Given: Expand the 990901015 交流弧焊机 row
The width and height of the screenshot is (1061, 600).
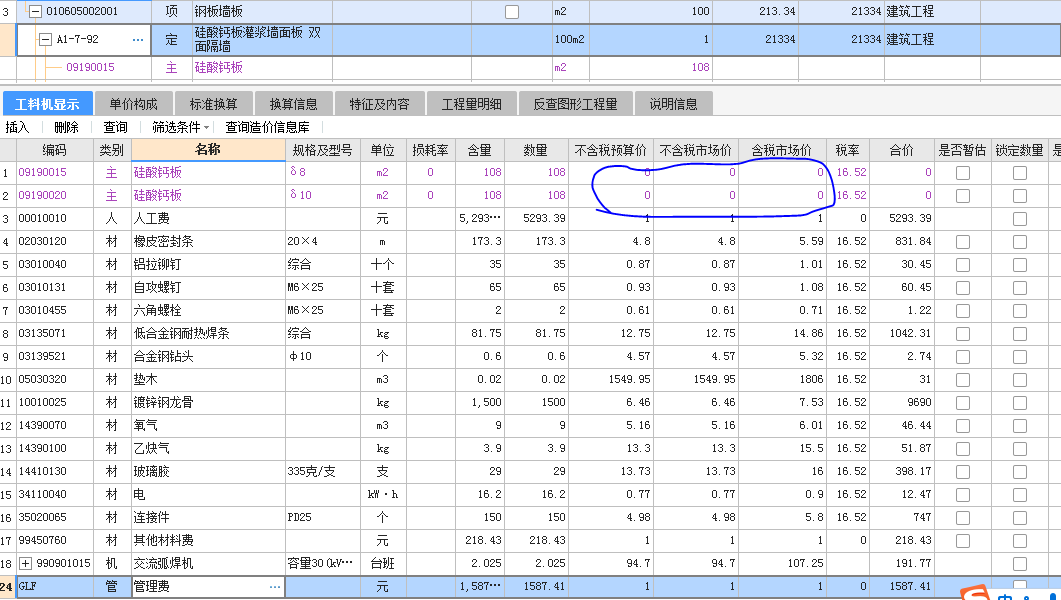Looking at the screenshot, I should (x=26, y=563).
